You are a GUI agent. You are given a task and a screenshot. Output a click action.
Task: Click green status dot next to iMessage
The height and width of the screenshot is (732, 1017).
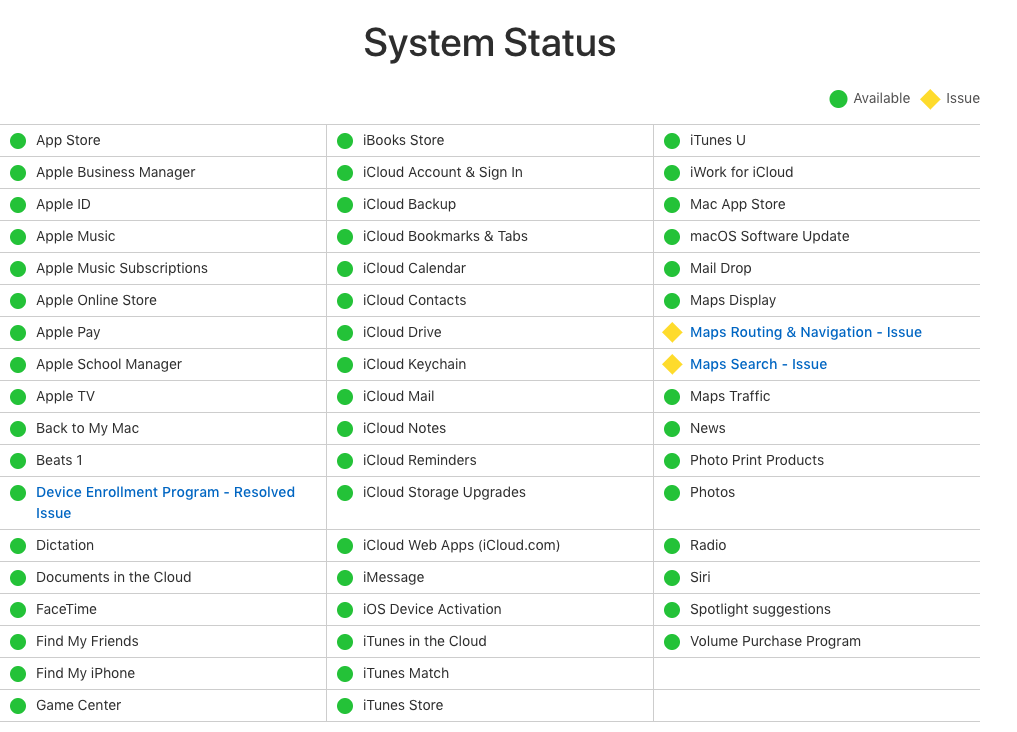point(345,578)
